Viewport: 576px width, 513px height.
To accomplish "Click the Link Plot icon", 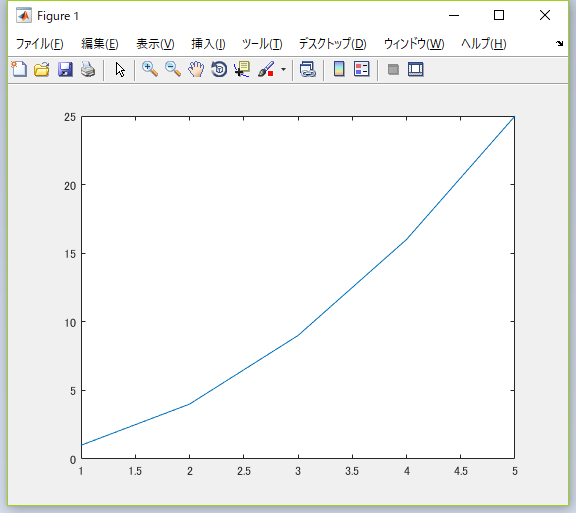I will click(x=307, y=69).
